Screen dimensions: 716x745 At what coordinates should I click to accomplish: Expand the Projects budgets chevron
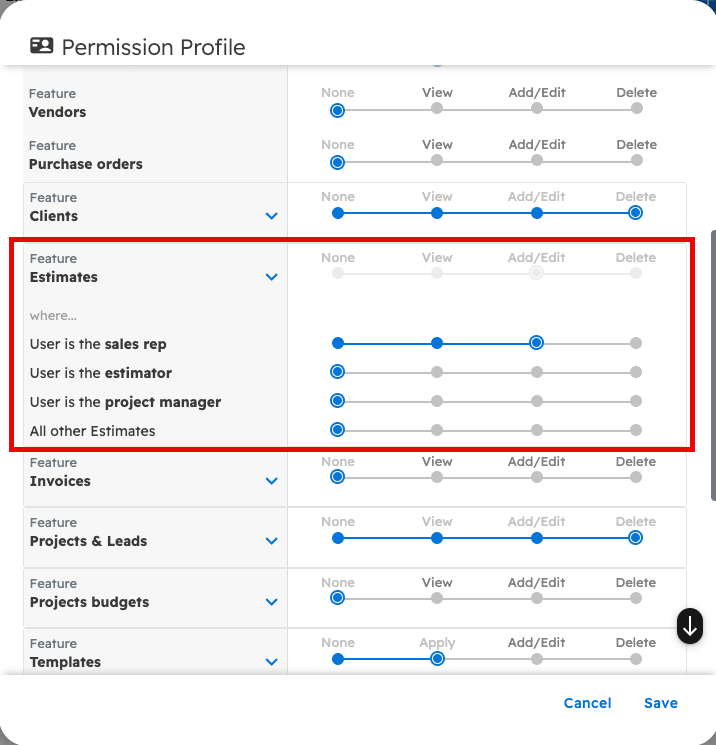coord(271,602)
